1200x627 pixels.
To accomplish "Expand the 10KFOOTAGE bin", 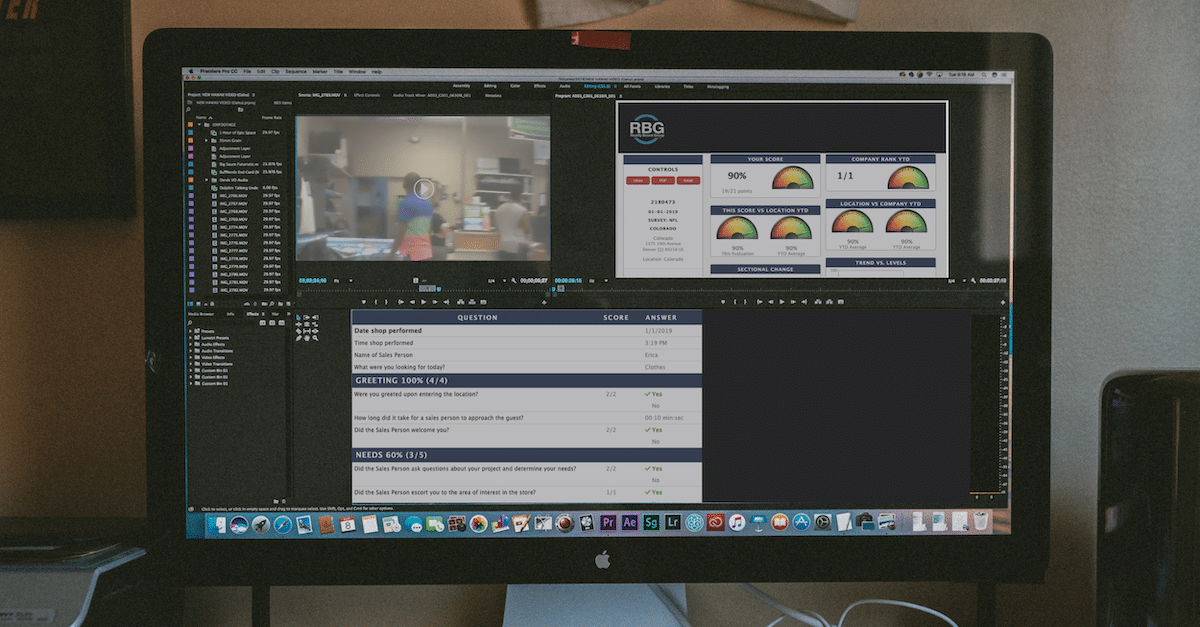I will tap(199, 125).
